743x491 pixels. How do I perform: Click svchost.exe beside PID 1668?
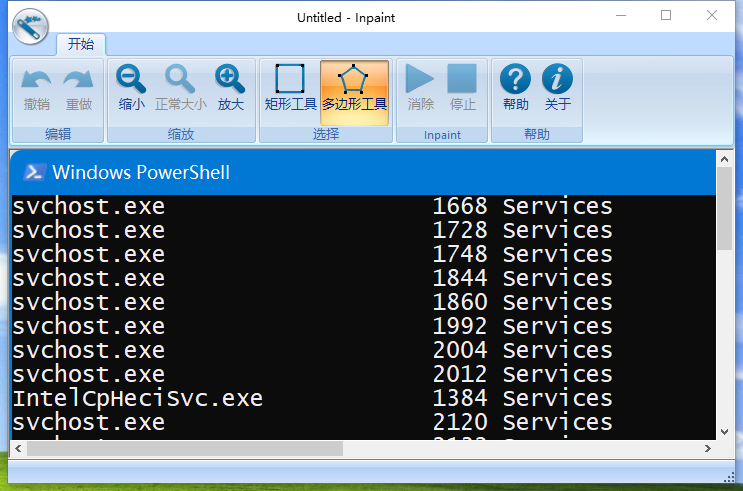point(89,206)
